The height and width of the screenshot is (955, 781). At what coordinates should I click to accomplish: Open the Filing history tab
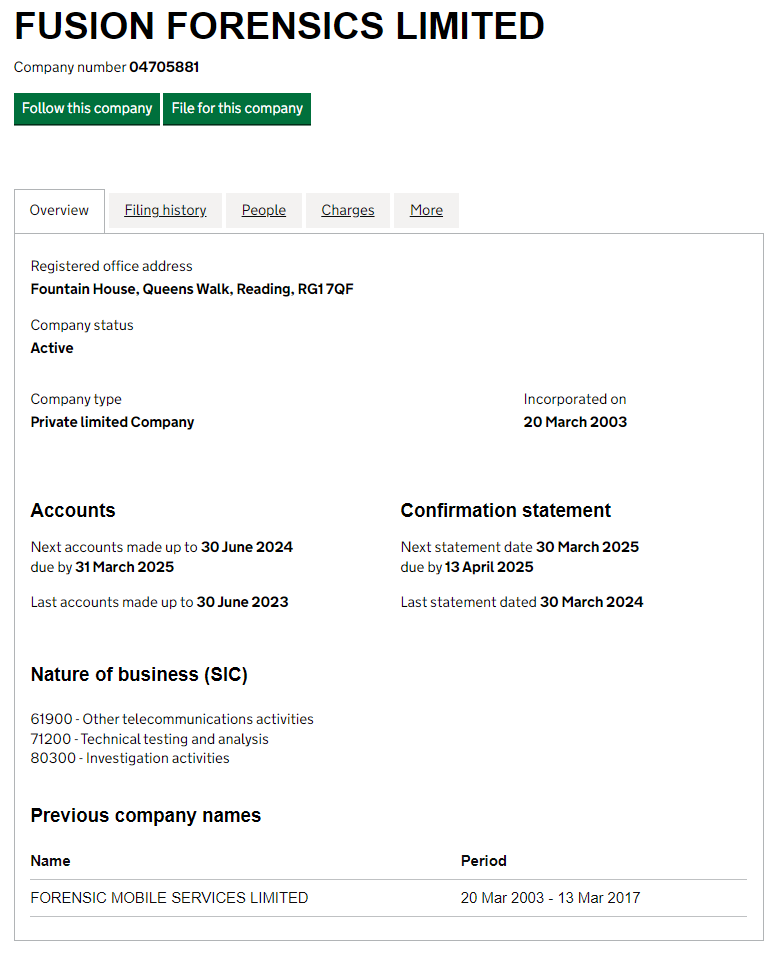pyautogui.click(x=165, y=210)
